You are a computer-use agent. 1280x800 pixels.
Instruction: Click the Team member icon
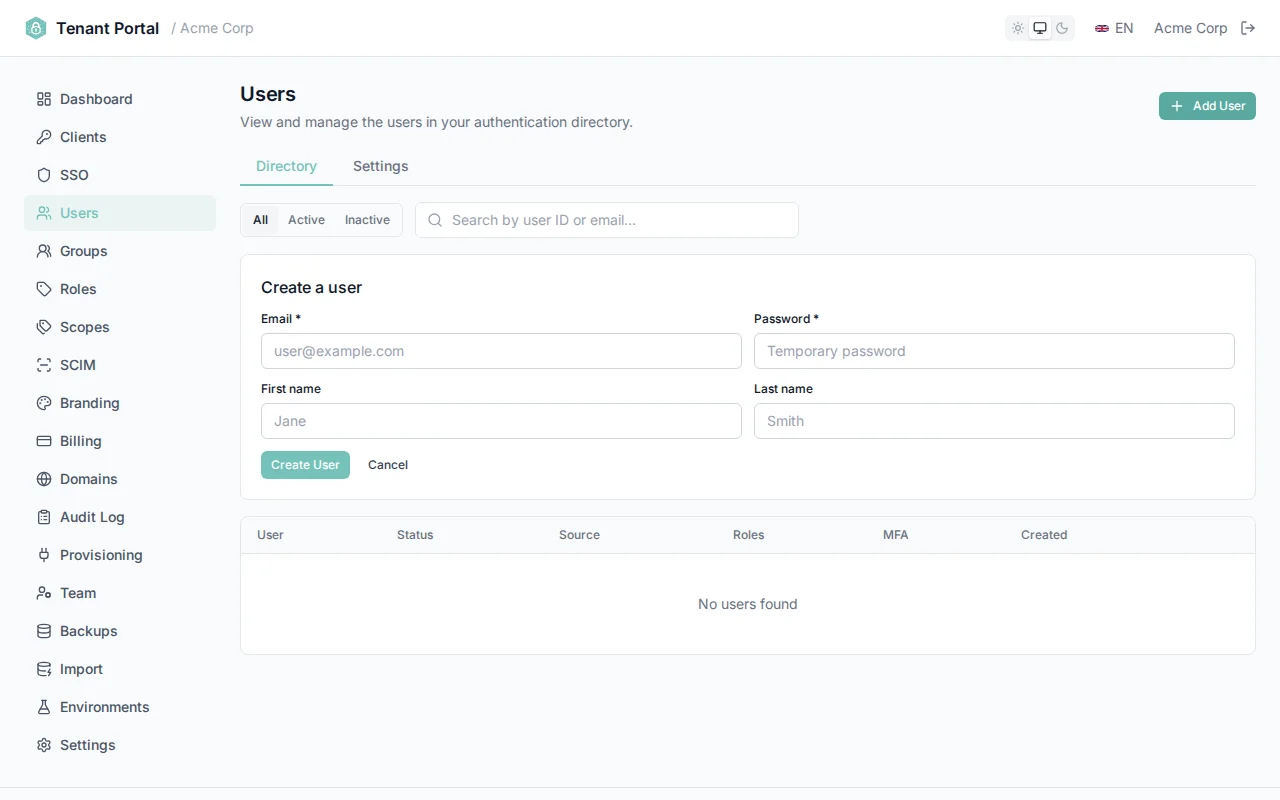pos(44,593)
